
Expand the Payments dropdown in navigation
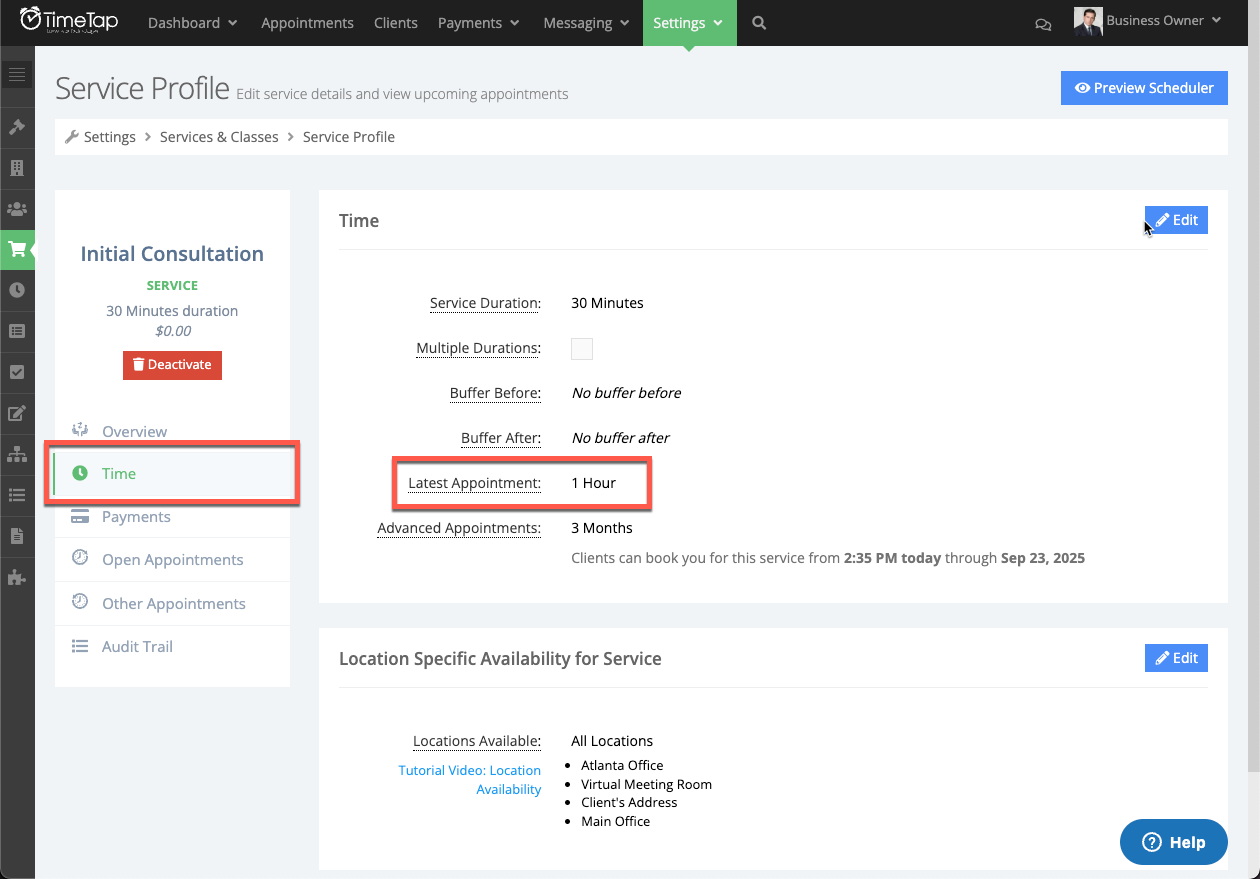coord(478,22)
